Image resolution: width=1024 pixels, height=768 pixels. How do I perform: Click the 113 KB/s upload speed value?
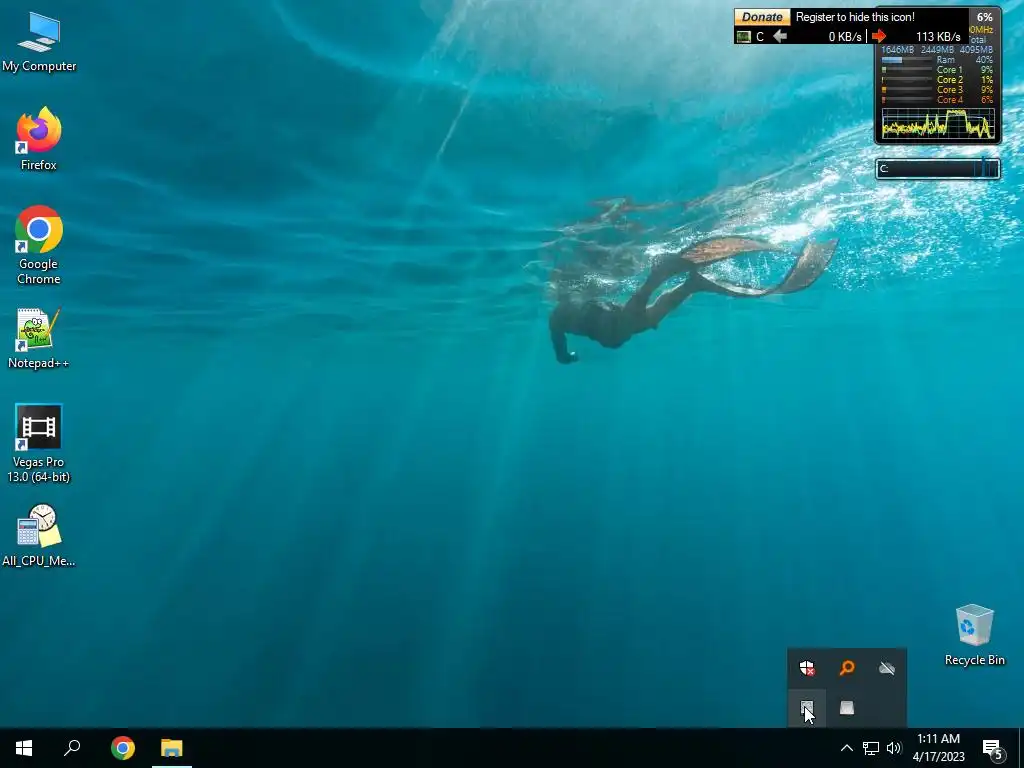click(938, 37)
